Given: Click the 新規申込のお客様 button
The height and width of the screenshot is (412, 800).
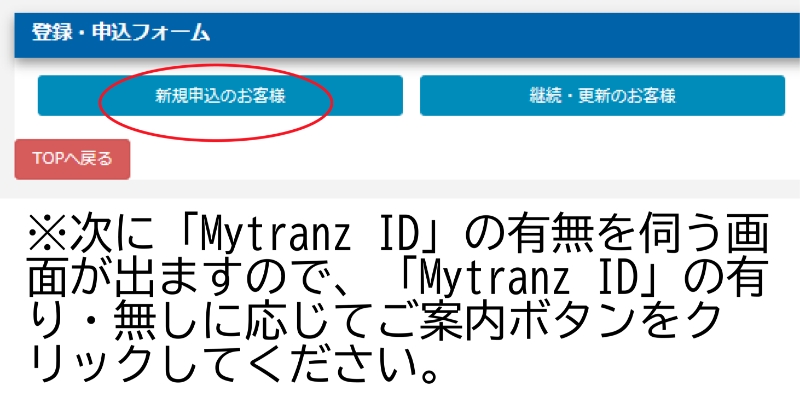Looking at the screenshot, I should (220, 96).
